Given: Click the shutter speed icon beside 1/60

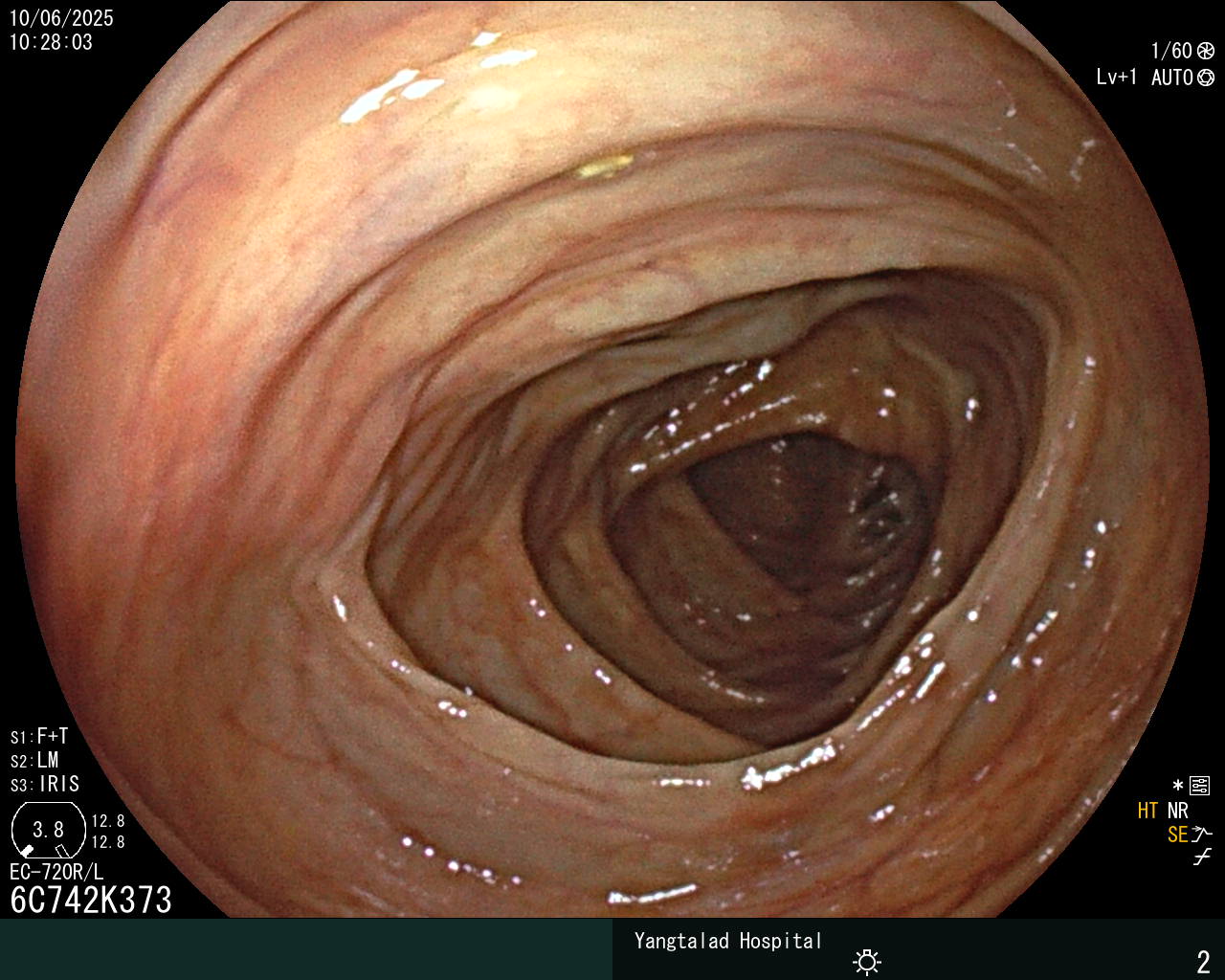Looking at the screenshot, I should (x=1206, y=51).
